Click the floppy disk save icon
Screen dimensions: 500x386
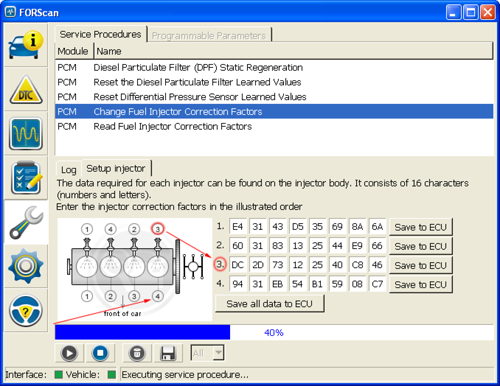[x=168, y=353]
